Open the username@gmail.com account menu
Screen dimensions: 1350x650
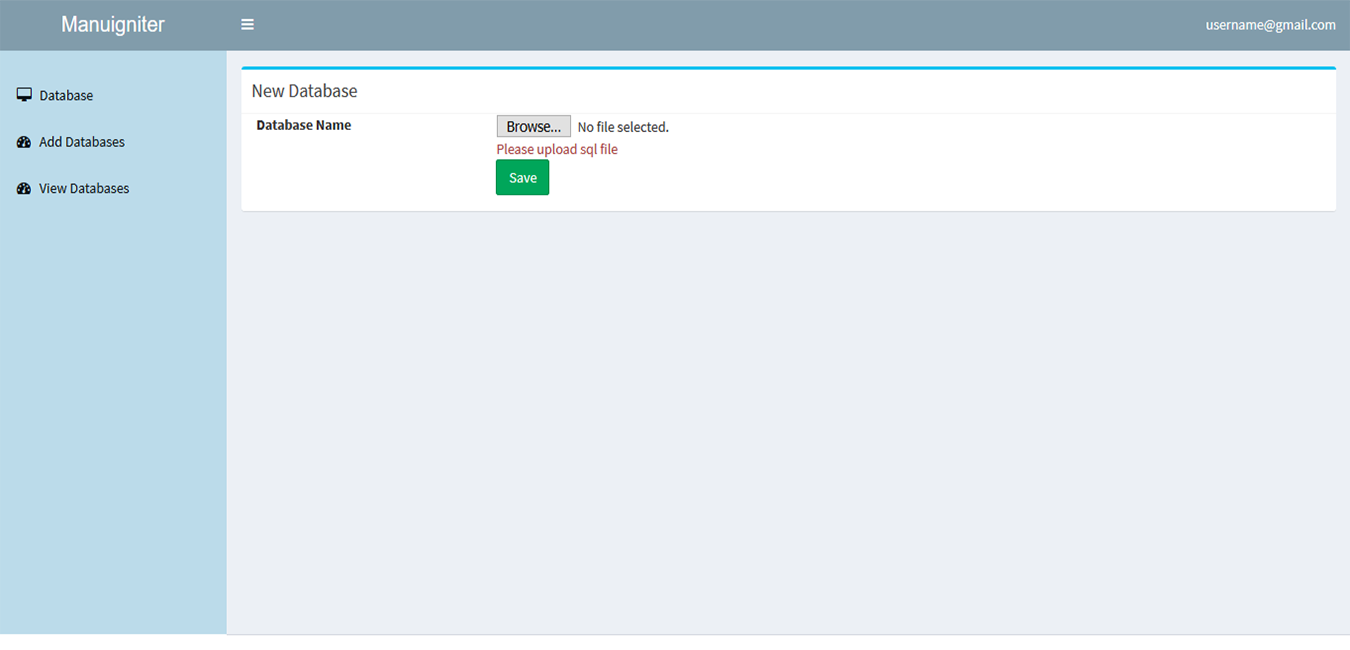tap(1270, 25)
